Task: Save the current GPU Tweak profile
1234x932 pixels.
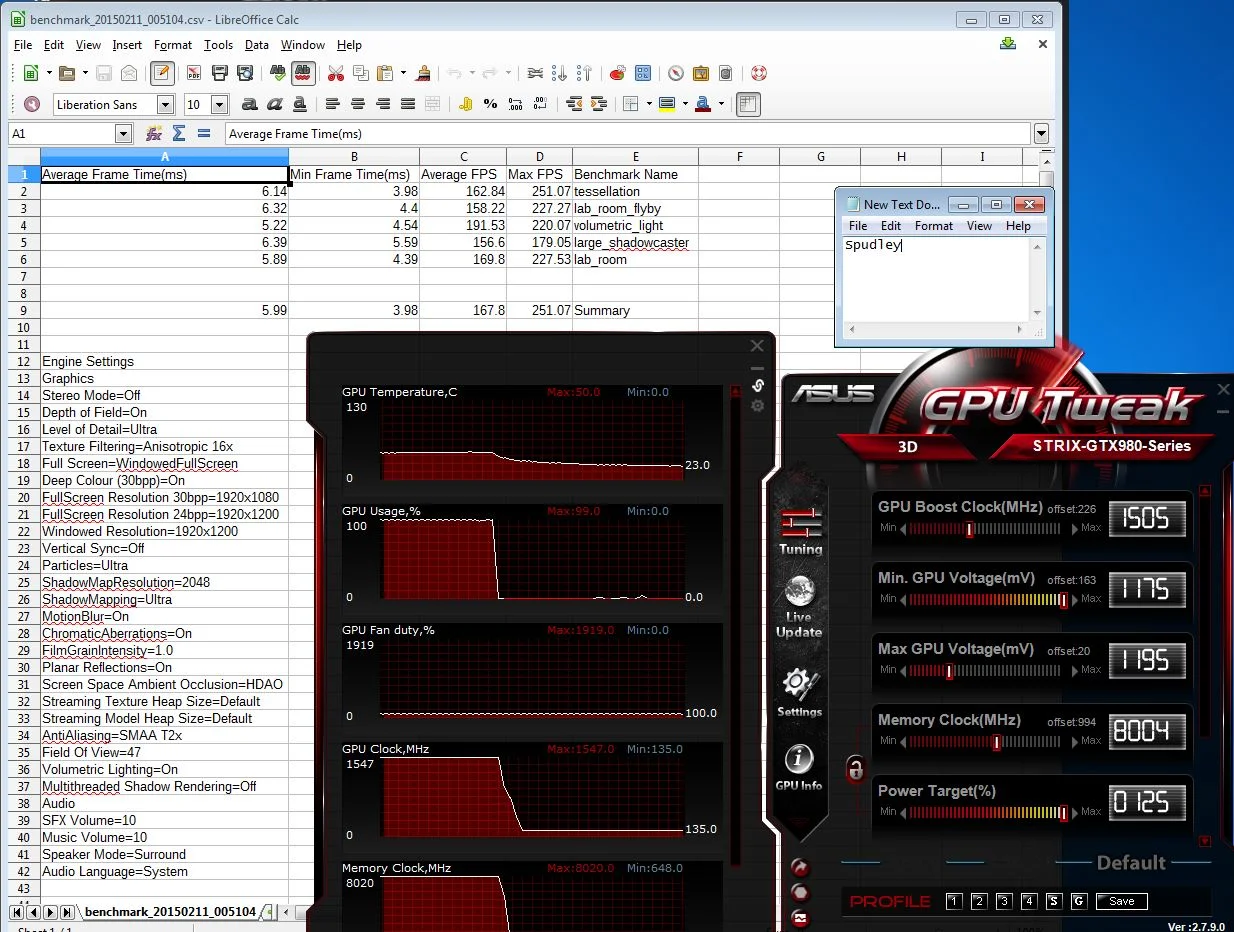Action: (x=1121, y=901)
